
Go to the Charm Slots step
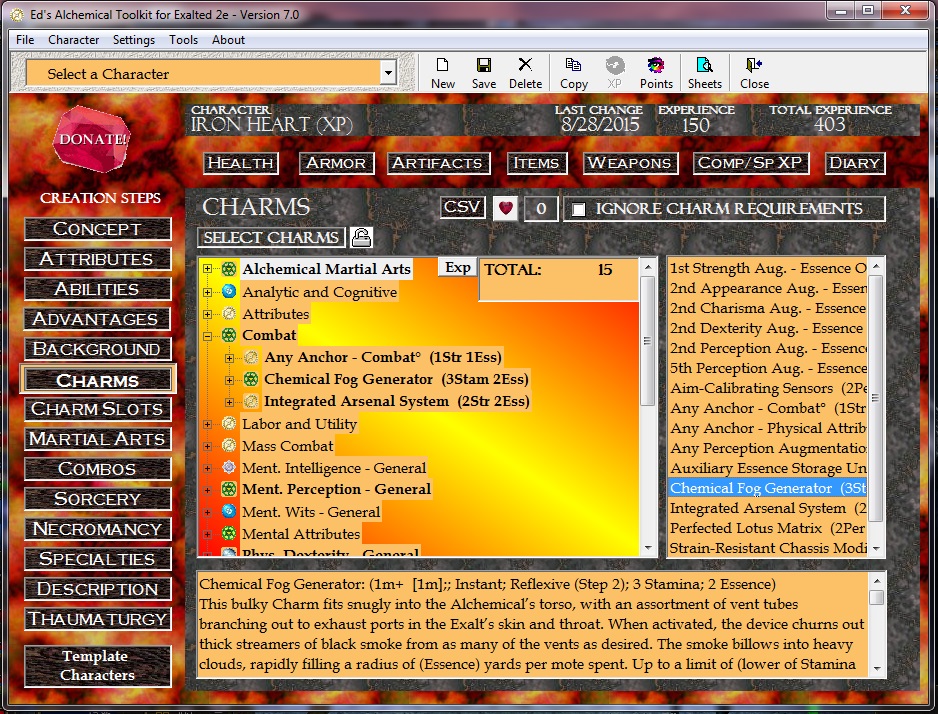point(98,409)
